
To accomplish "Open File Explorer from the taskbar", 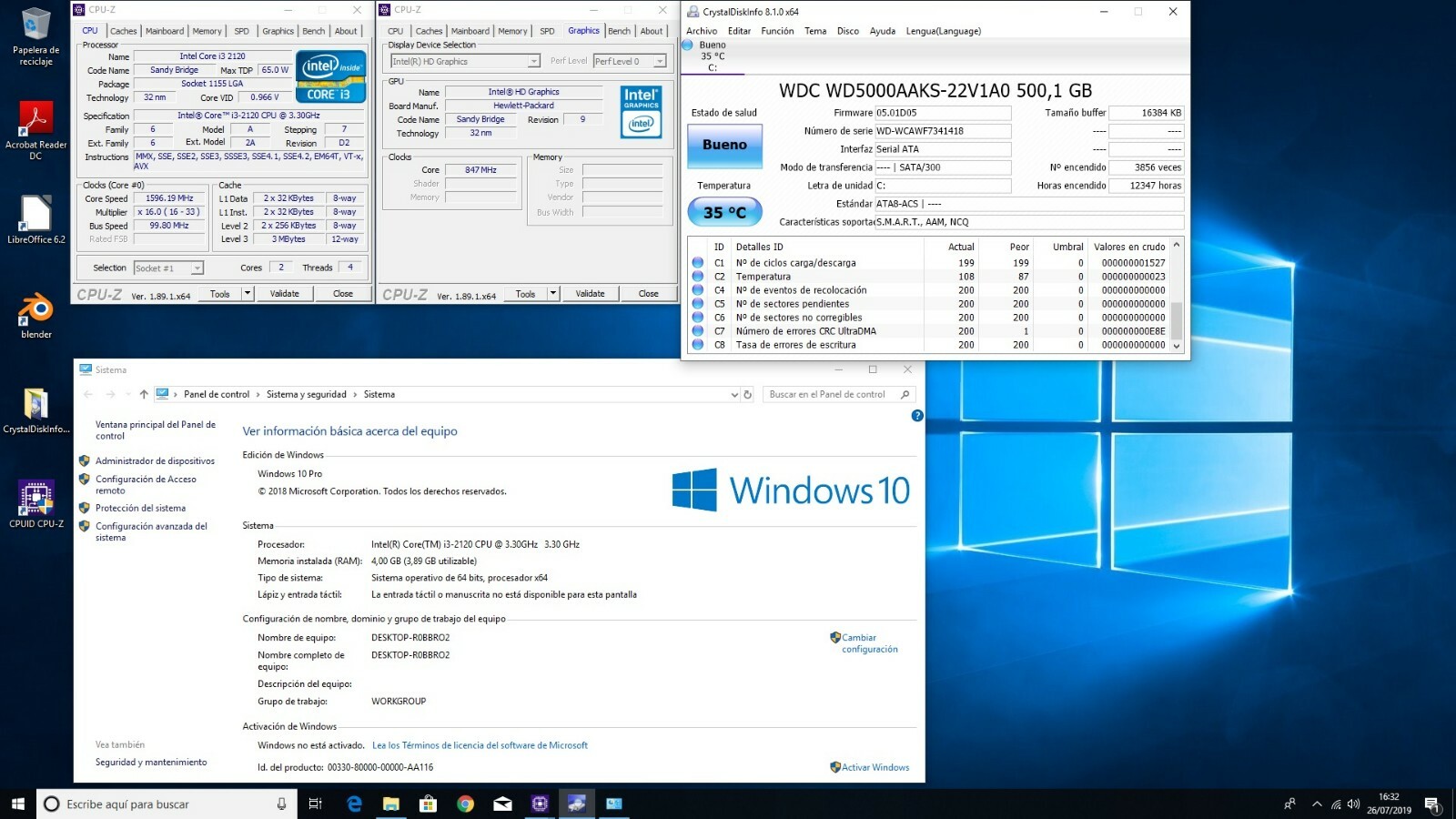I will point(391,804).
